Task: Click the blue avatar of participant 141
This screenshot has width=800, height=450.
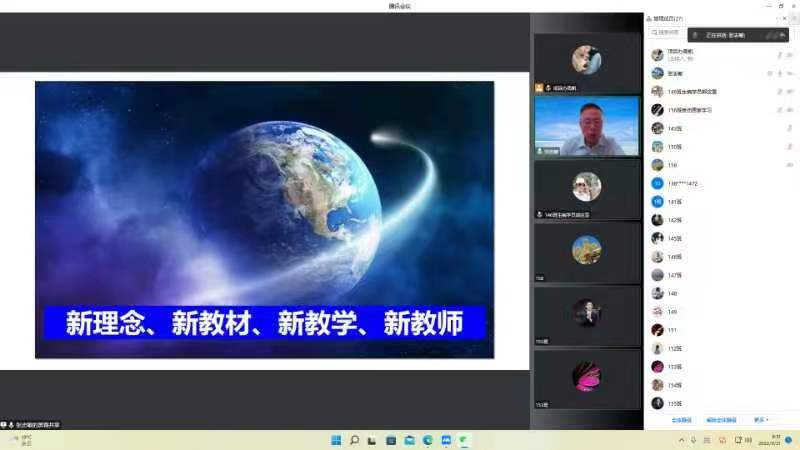Action: click(657, 202)
